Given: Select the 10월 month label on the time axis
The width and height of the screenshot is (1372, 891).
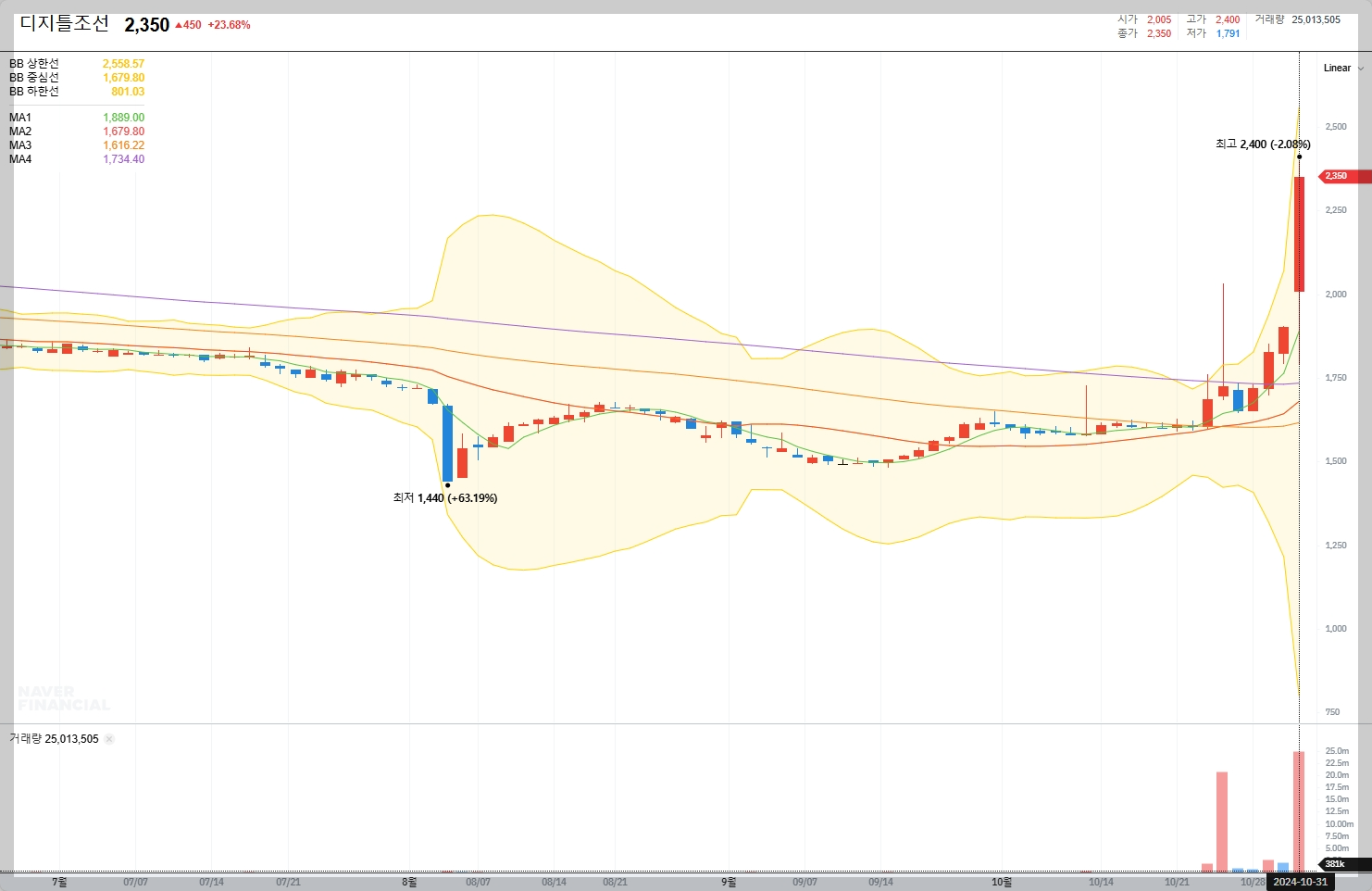Looking at the screenshot, I should coord(1002,883).
